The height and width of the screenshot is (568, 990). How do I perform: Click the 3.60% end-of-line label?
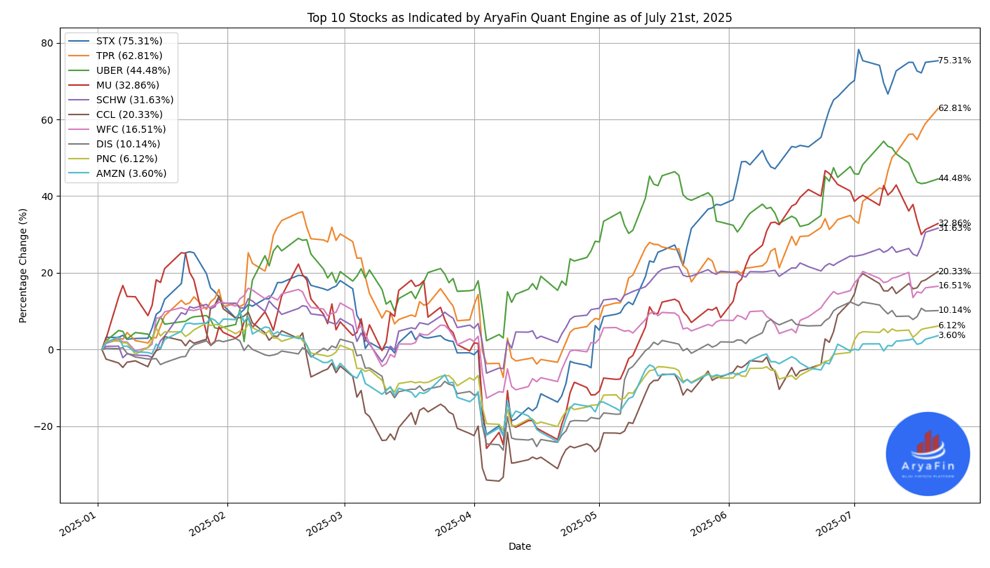pyautogui.click(x=951, y=335)
